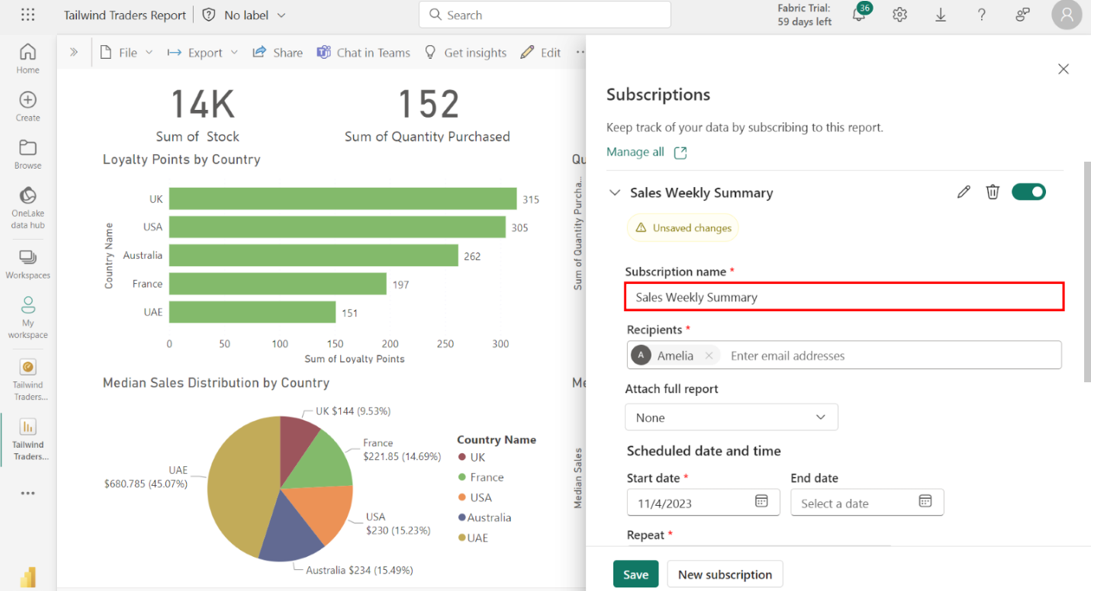Image resolution: width=1094 pixels, height=591 pixels.
Task: Click the pencil edit subscription icon
Action: point(963,192)
